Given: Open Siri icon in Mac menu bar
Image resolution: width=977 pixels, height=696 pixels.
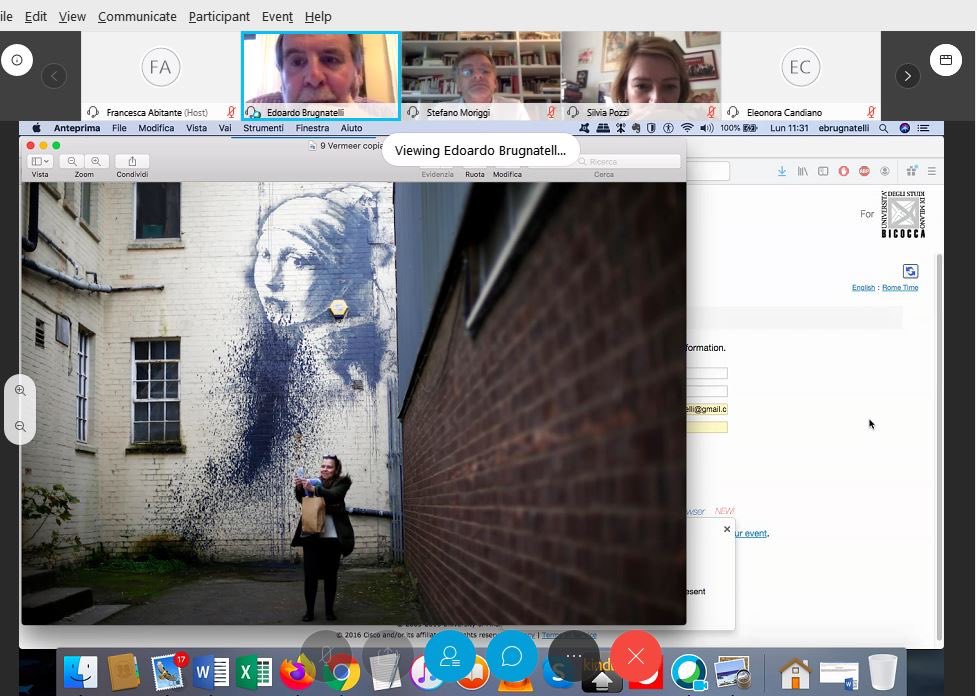Looking at the screenshot, I should click(905, 128).
